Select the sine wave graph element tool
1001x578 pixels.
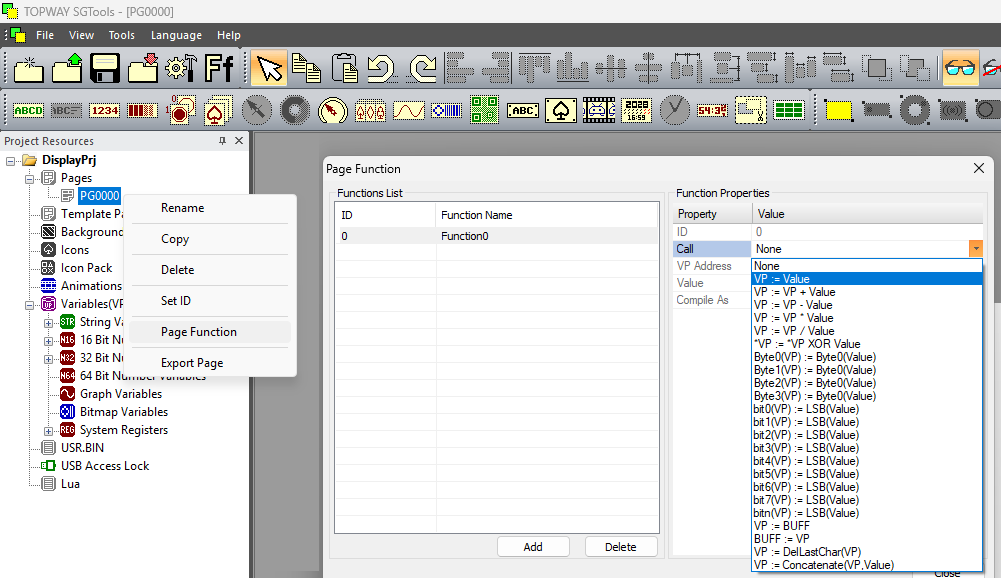408,110
